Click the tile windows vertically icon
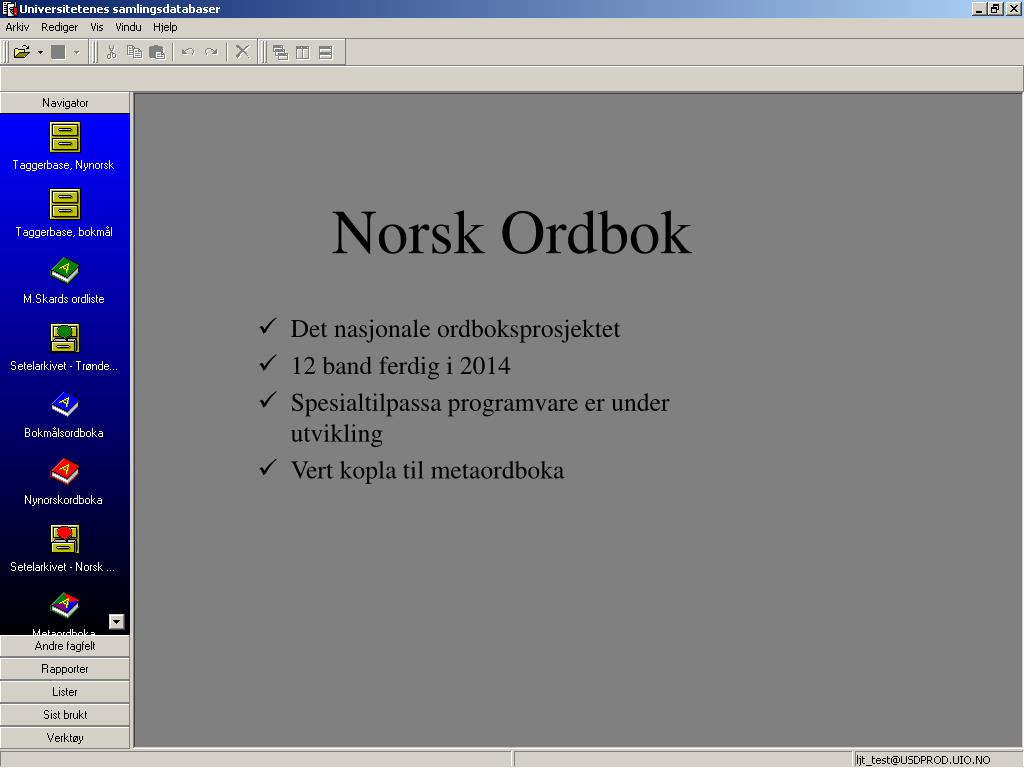Screen dimensions: 1024x768 (302, 52)
